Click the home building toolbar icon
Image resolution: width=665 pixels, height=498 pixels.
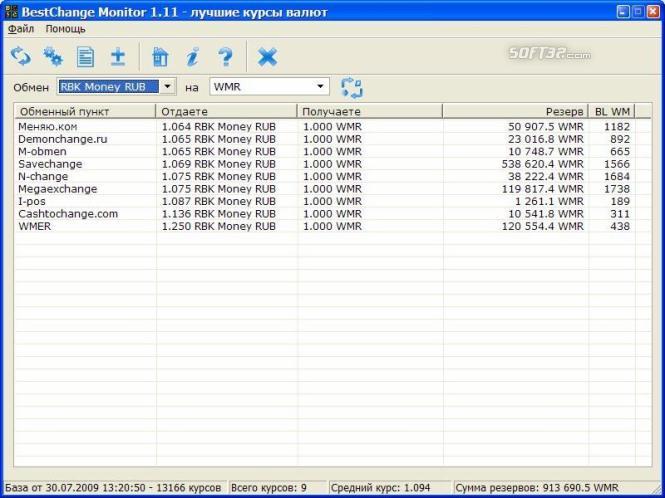pos(160,57)
